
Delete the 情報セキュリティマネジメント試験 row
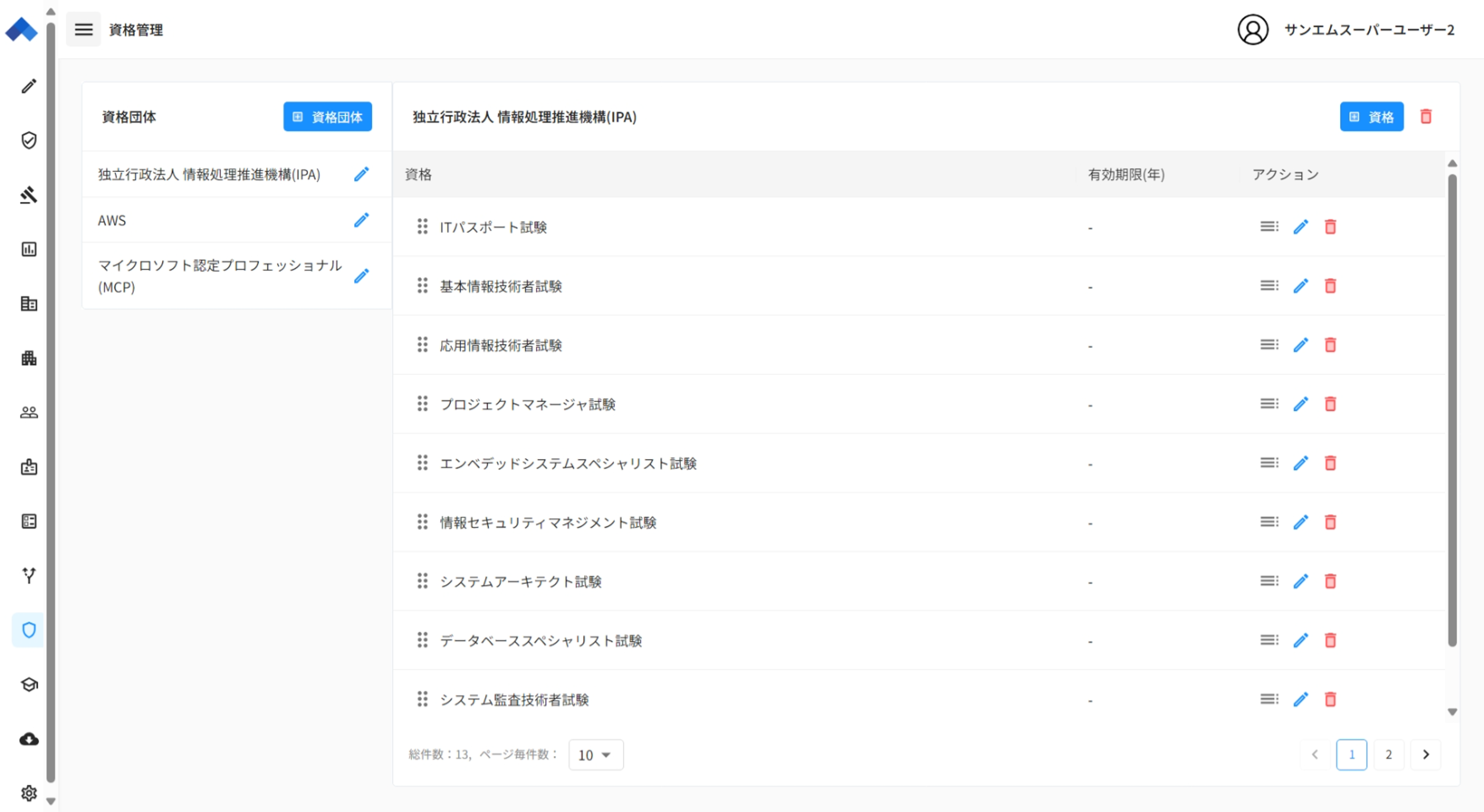coord(1330,522)
